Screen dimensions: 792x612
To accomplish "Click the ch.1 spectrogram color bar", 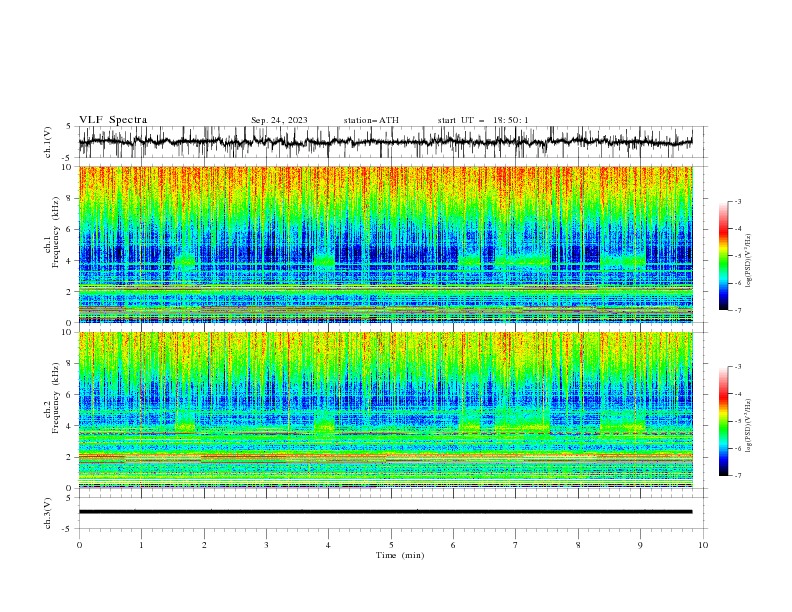I will [x=723, y=256].
